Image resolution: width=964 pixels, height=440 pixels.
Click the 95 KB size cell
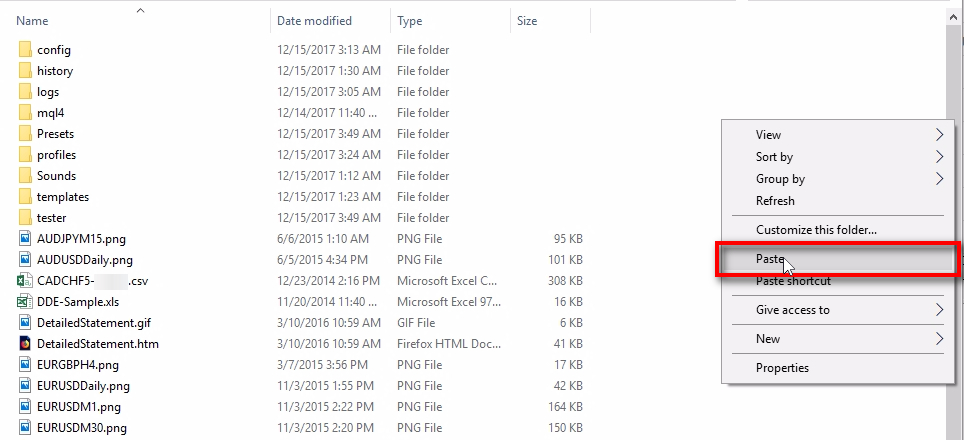pyautogui.click(x=568, y=238)
